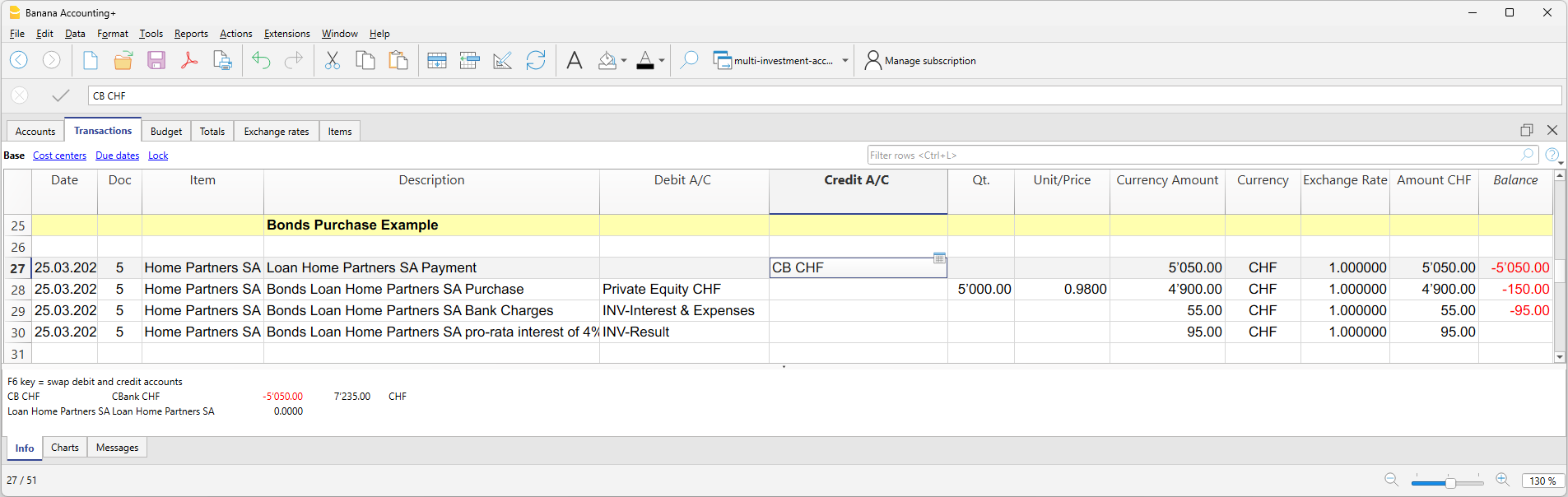
Task: Create a new file
Action: [x=91, y=60]
